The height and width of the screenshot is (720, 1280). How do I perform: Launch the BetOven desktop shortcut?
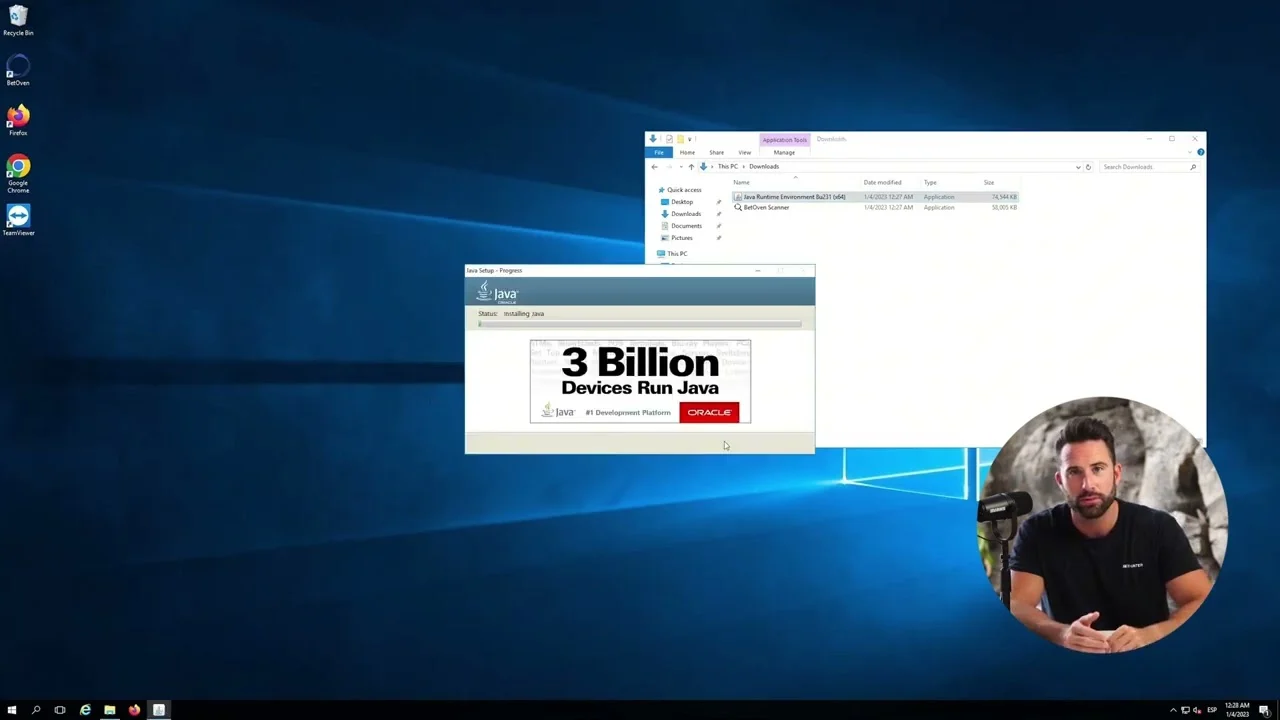point(18,70)
